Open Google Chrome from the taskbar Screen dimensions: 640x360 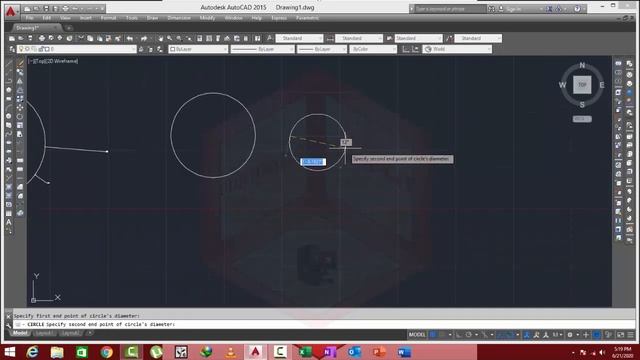point(107,352)
